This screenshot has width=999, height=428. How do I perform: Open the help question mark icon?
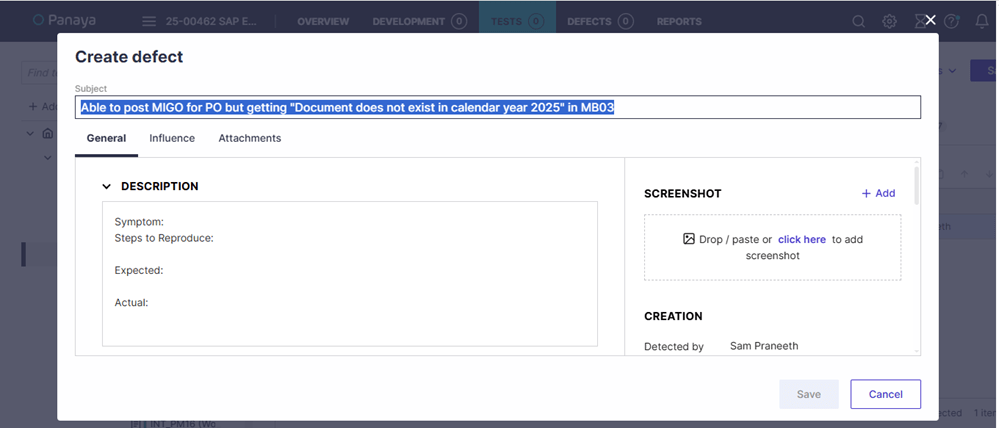click(x=951, y=21)
